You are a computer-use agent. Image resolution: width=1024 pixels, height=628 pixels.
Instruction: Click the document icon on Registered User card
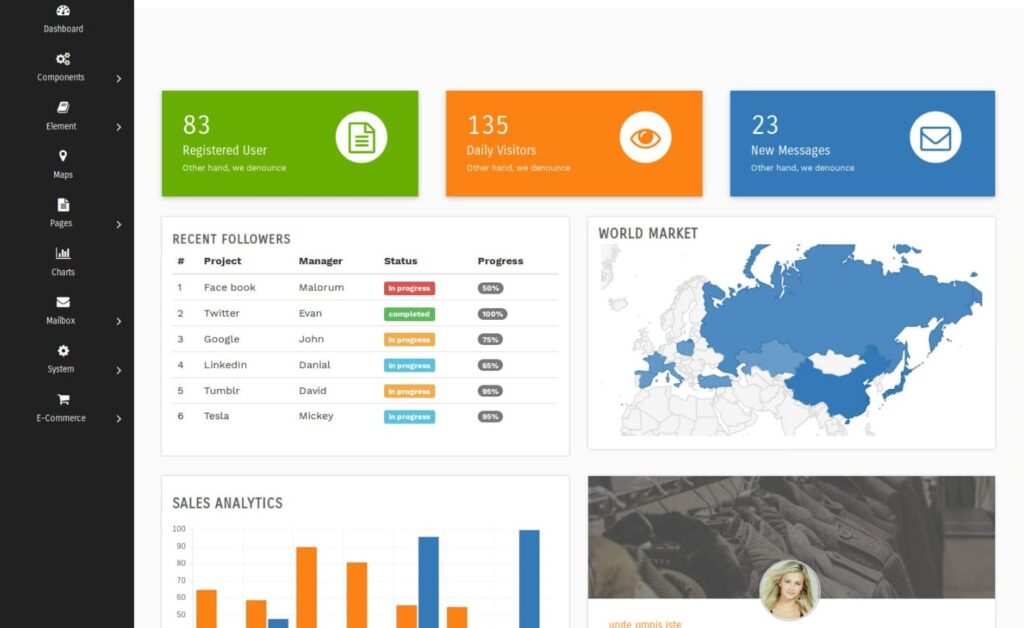click(x=361, y=138)
